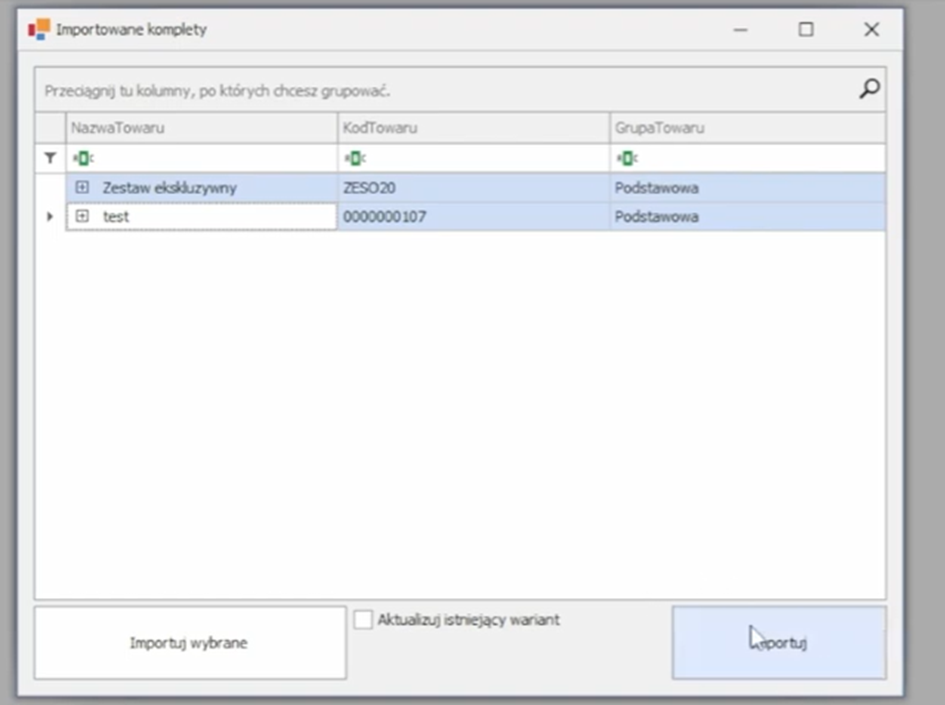Sort by NazwaTowaru column header

coord(200,128)
